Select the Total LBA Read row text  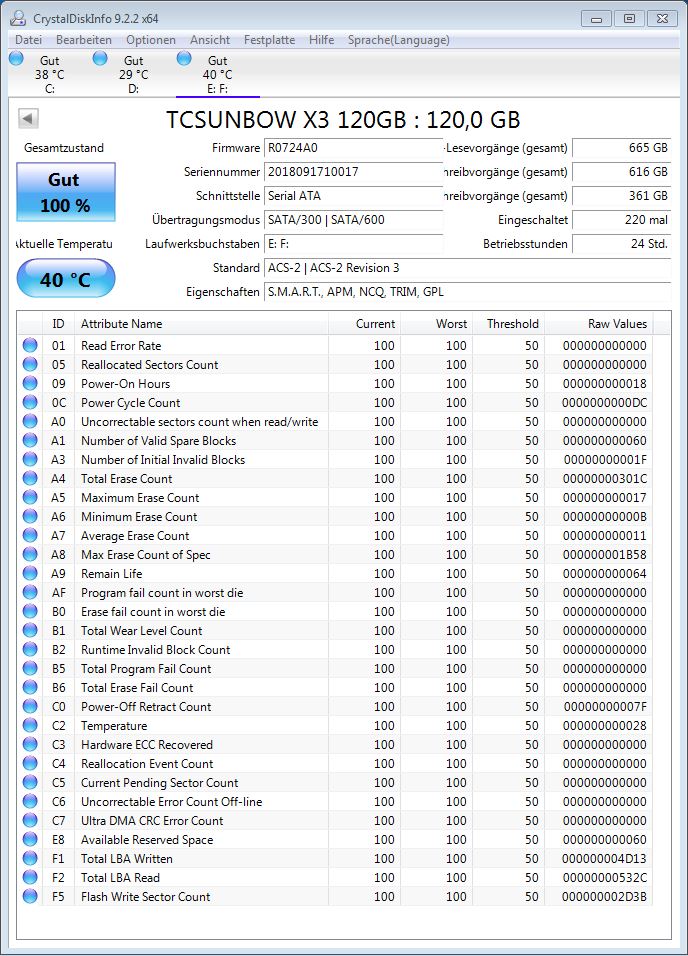(x=120, y=877)
